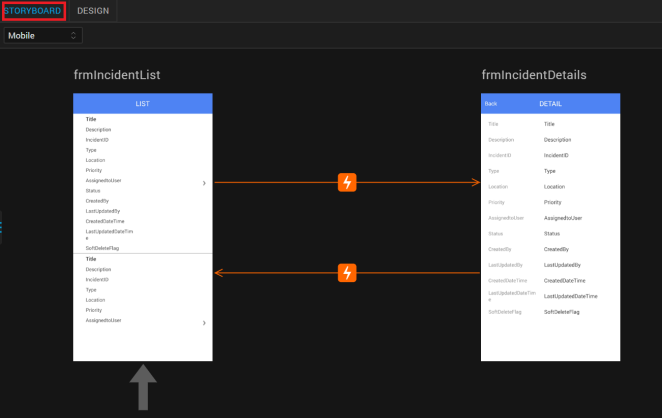Click the arrowhead pointing into frmIncidentDetails
This screenshot has height=418, width=662.
[x=476, y=182]
